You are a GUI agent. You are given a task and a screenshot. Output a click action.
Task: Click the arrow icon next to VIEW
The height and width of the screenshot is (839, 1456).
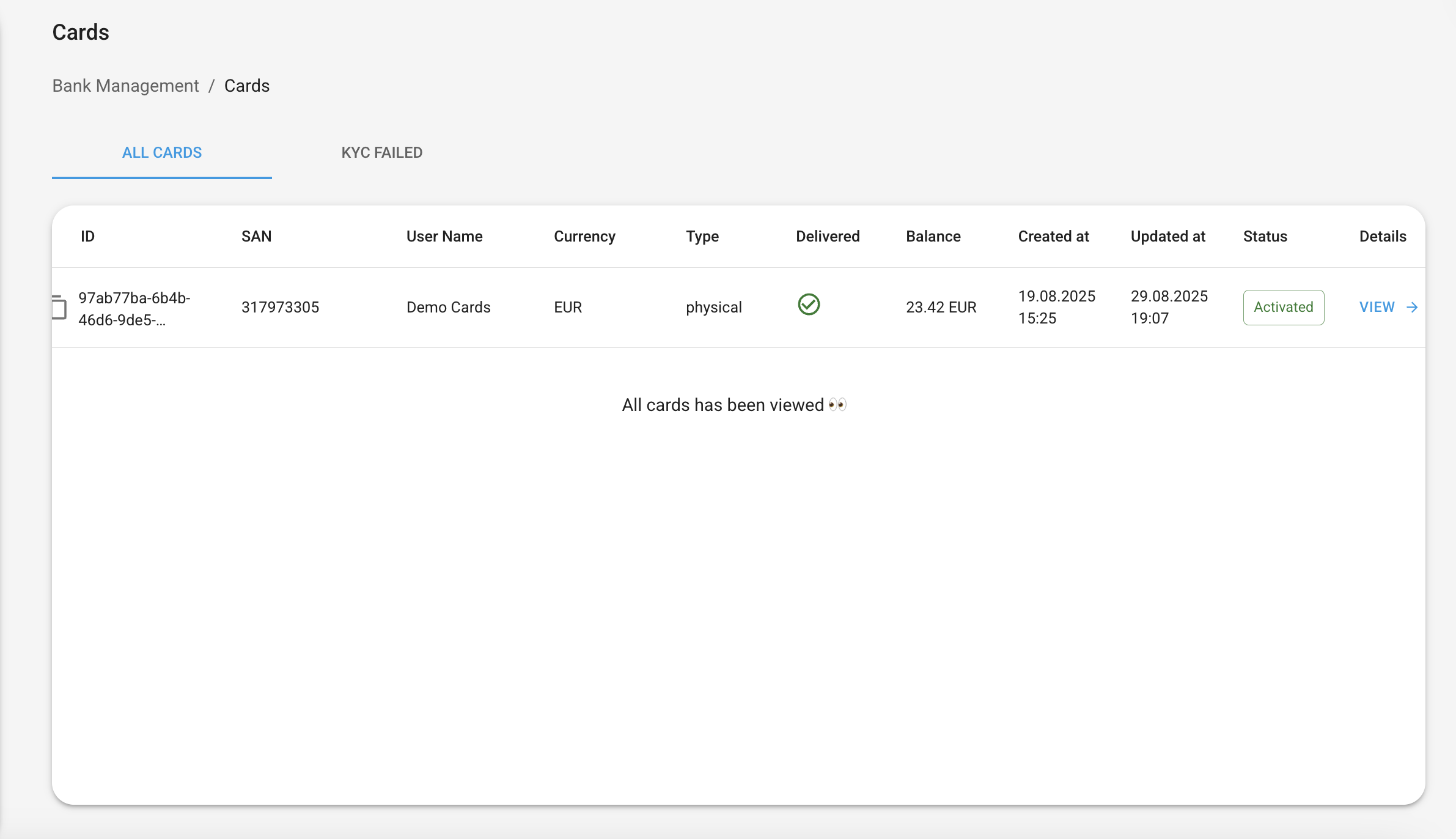1412,307
